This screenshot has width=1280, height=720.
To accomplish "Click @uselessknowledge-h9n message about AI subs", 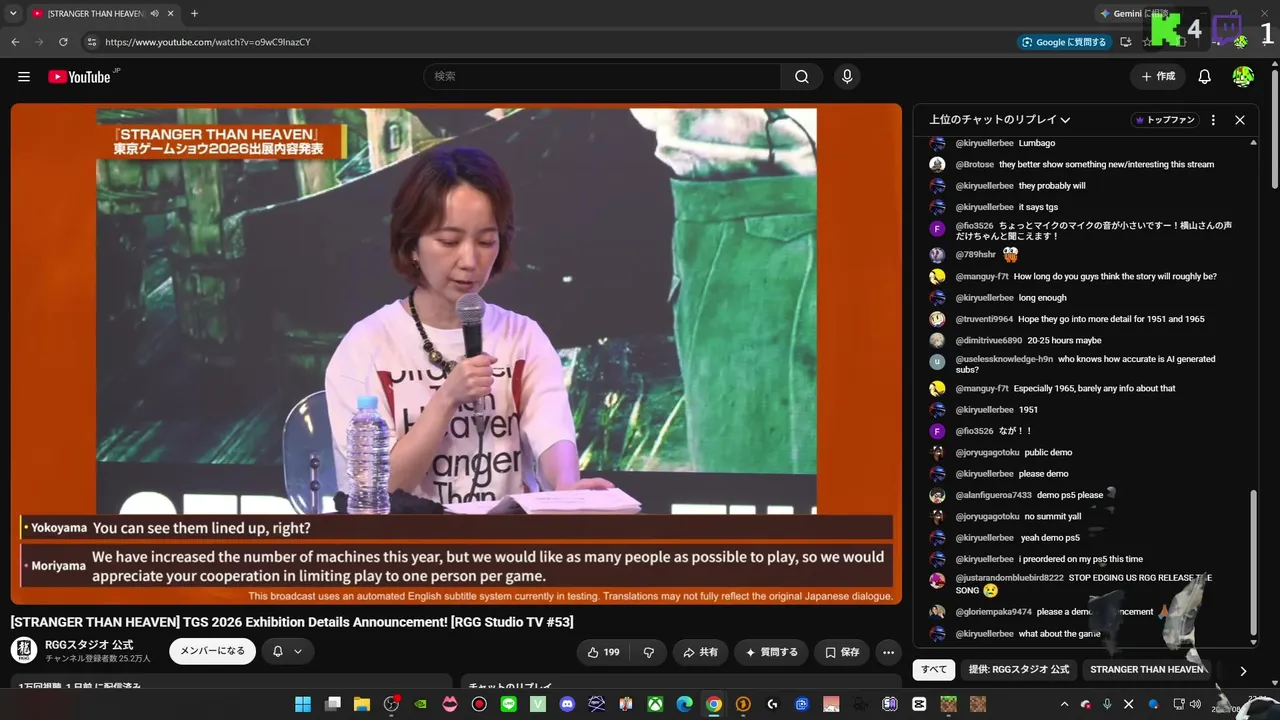I will pyautogui.click(x=1086, y=364).
